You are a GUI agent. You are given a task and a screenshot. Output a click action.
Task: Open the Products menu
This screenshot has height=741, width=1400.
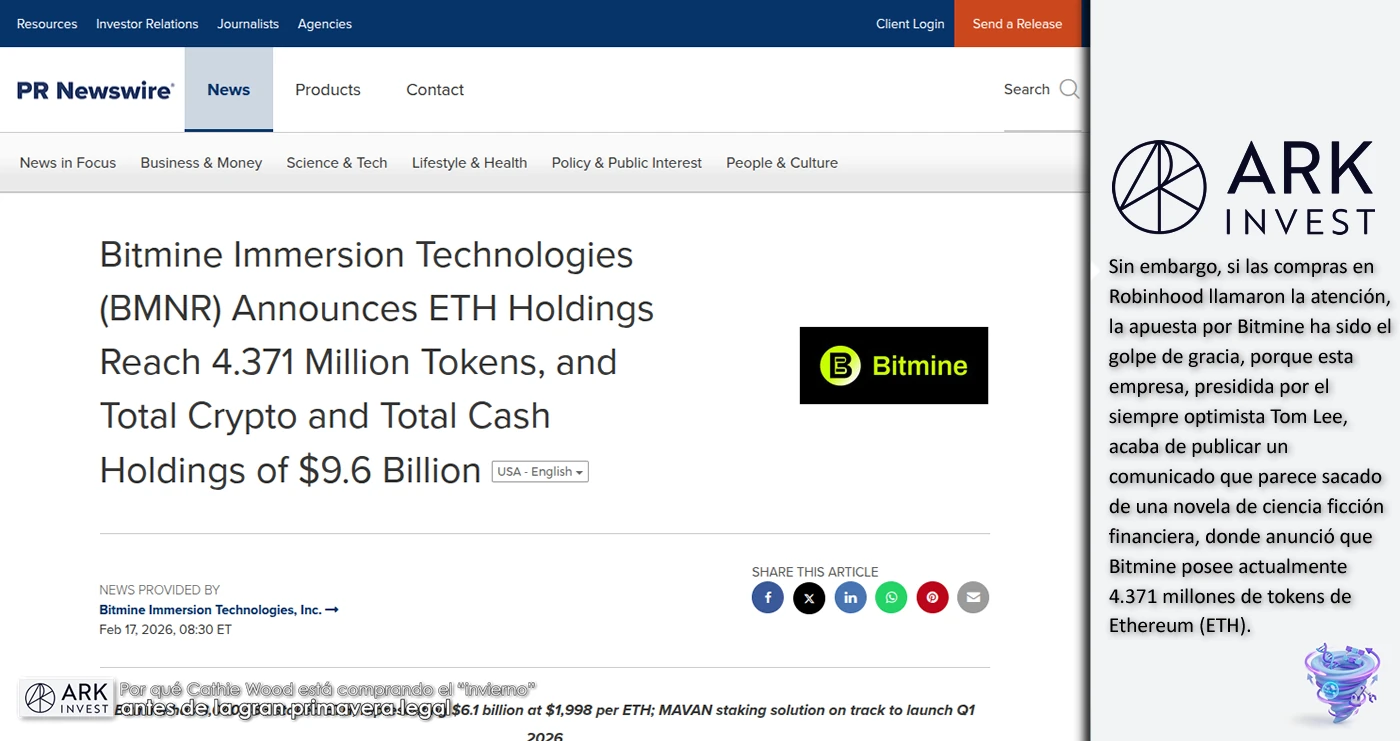(327, 90)
